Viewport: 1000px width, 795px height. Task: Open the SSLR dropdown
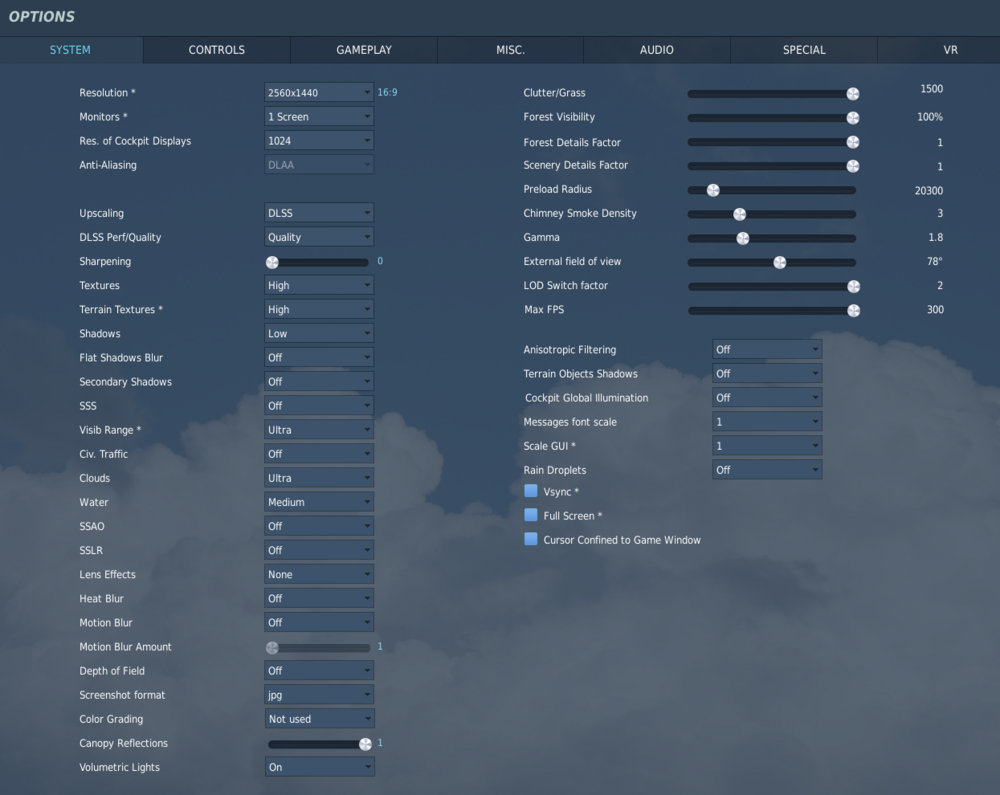pos(319,550)
